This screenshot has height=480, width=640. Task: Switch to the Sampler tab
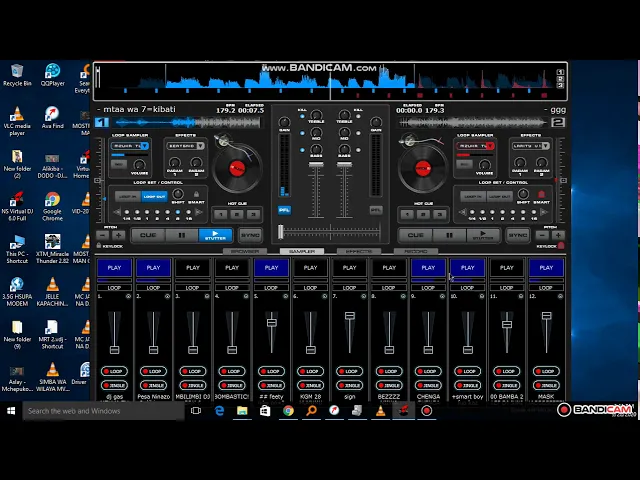[x=302, y=251]
